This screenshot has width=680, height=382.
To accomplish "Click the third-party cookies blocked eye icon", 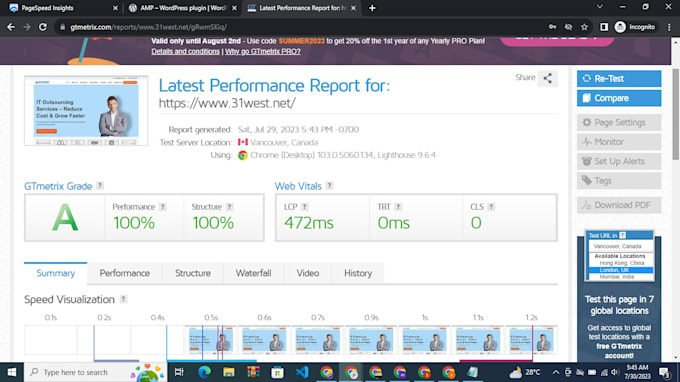I will click(568, 27).
